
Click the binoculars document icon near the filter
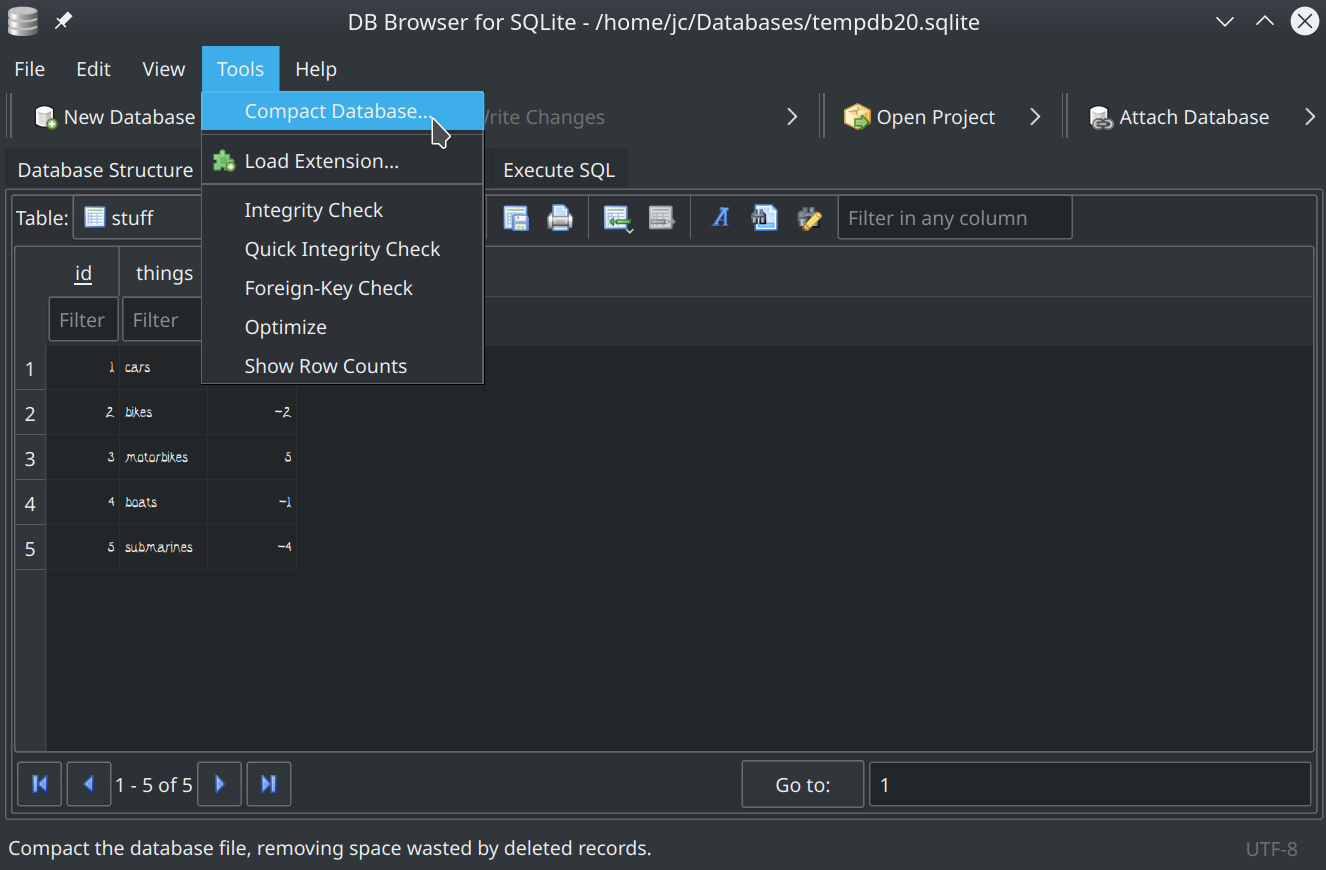tap(764, 217)
